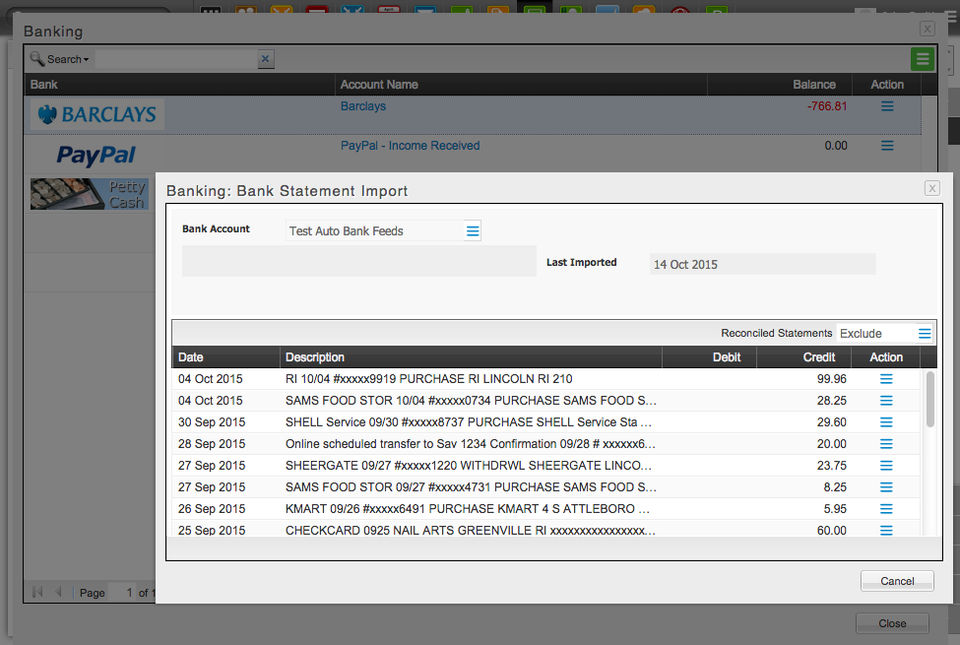Click the Banking search input field
This screenshot has width=960, height=645.
coord(176,59)
